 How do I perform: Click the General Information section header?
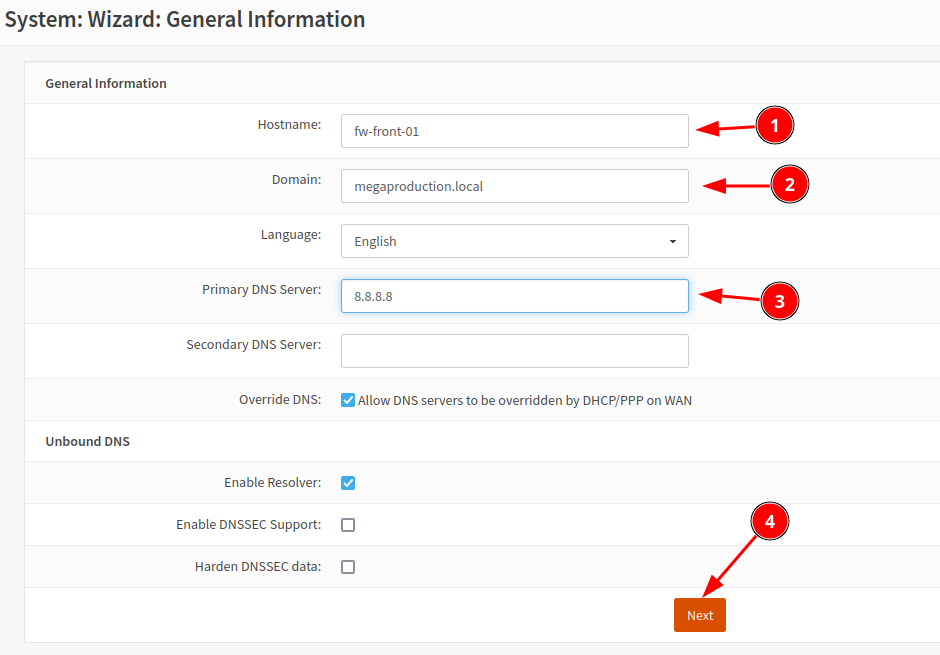pyautogui.click(x=106, y=83)
